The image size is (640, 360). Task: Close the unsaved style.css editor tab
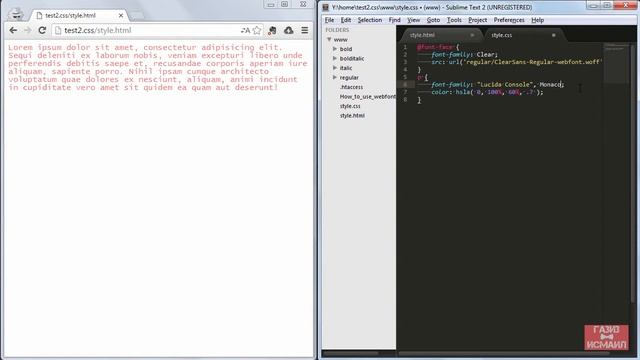pos(553,35)
